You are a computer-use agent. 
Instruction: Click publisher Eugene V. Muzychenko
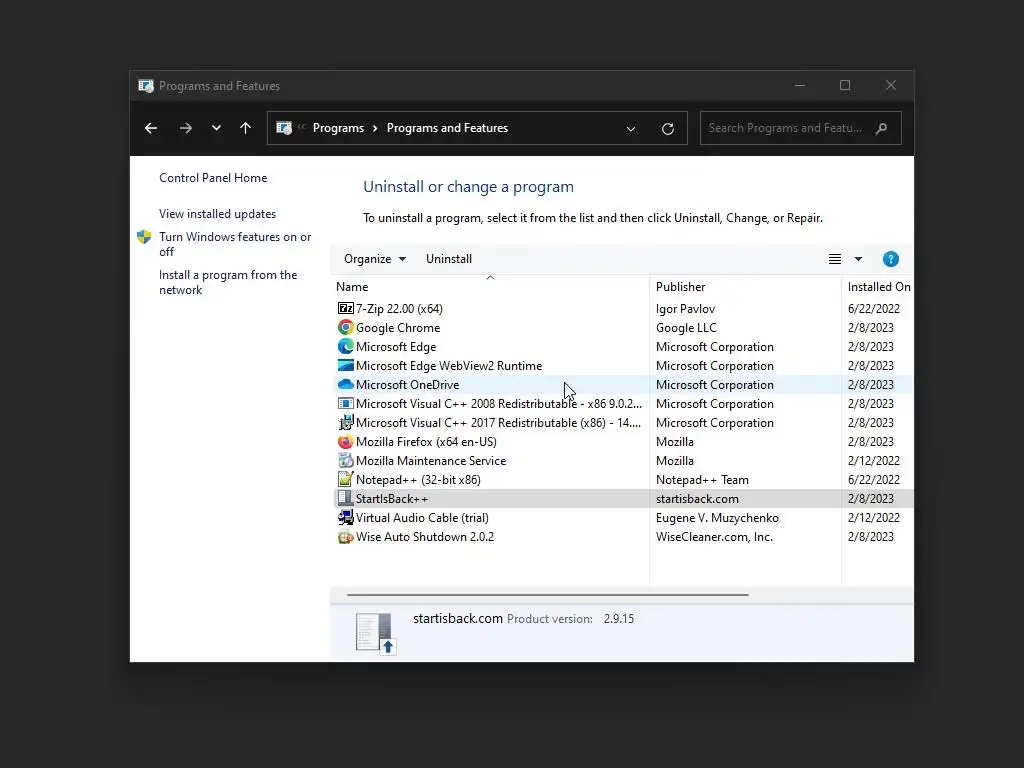[x=717, y=518]
